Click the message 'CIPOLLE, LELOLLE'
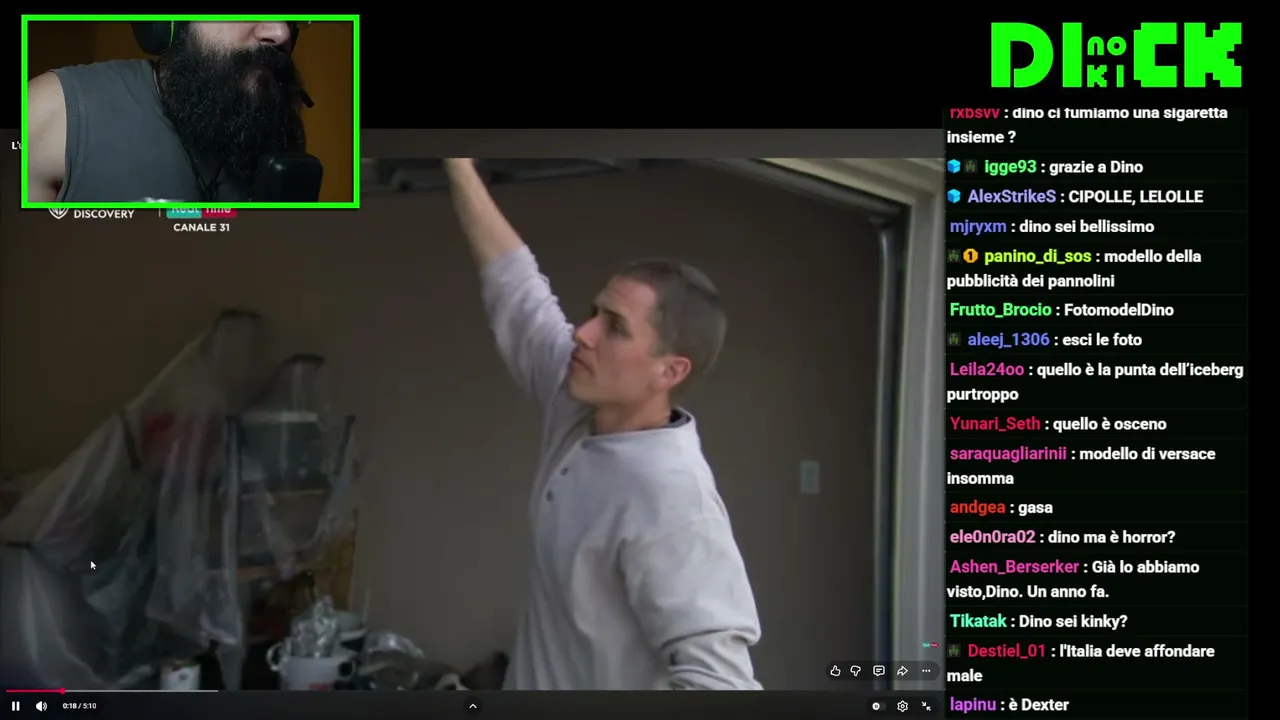1280x720 pixels. [x=1136, y=197]
